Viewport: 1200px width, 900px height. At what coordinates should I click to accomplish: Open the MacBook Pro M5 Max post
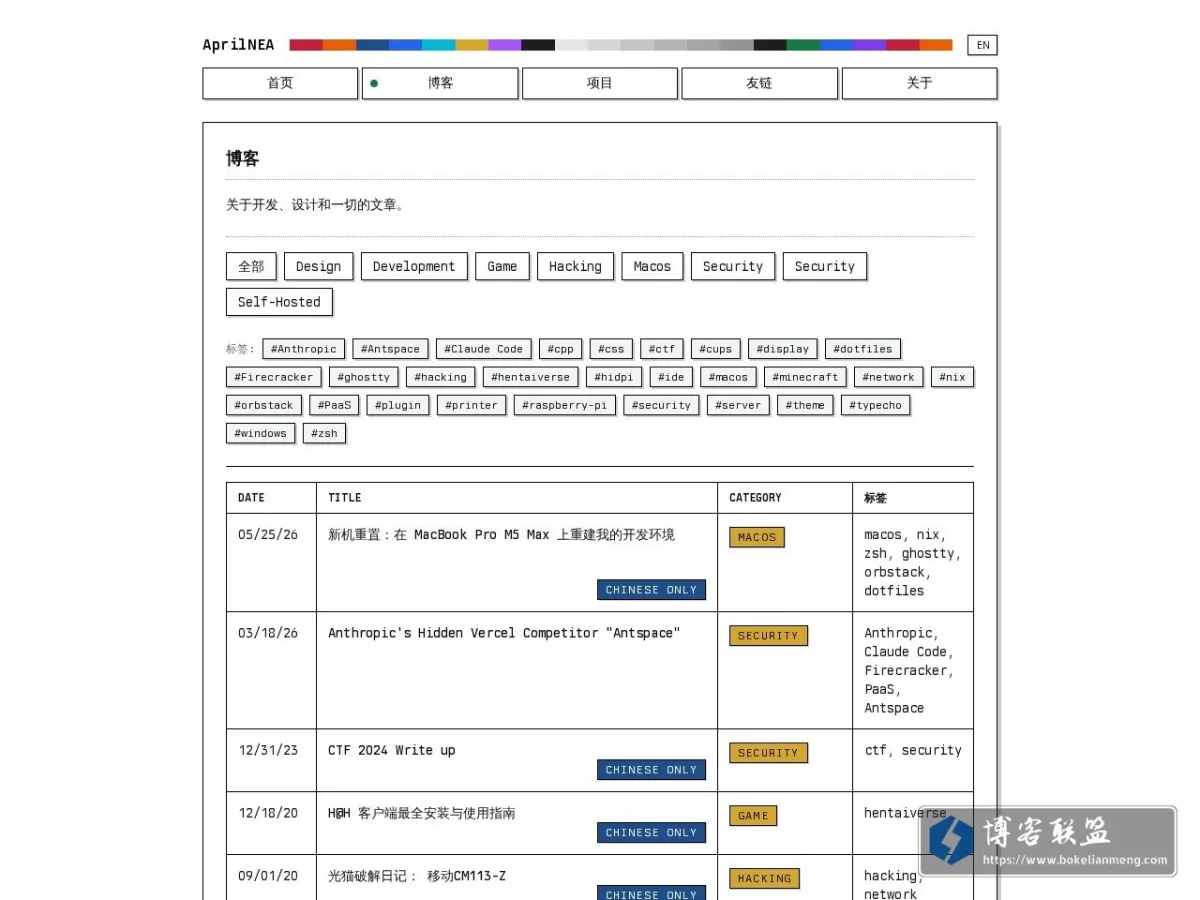pos(501,535)
